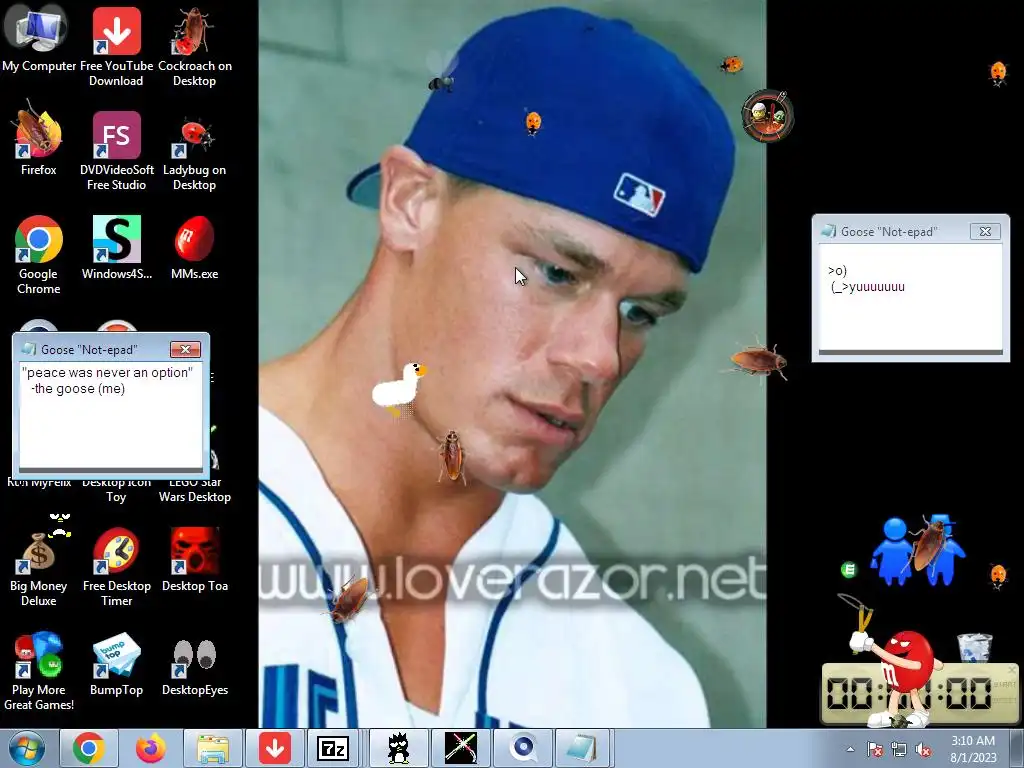Click inside the "(_>yuuuuuuu" note text area
Image resolution: width=1024 pixels, height=768 pixels.
pos(910,297)
